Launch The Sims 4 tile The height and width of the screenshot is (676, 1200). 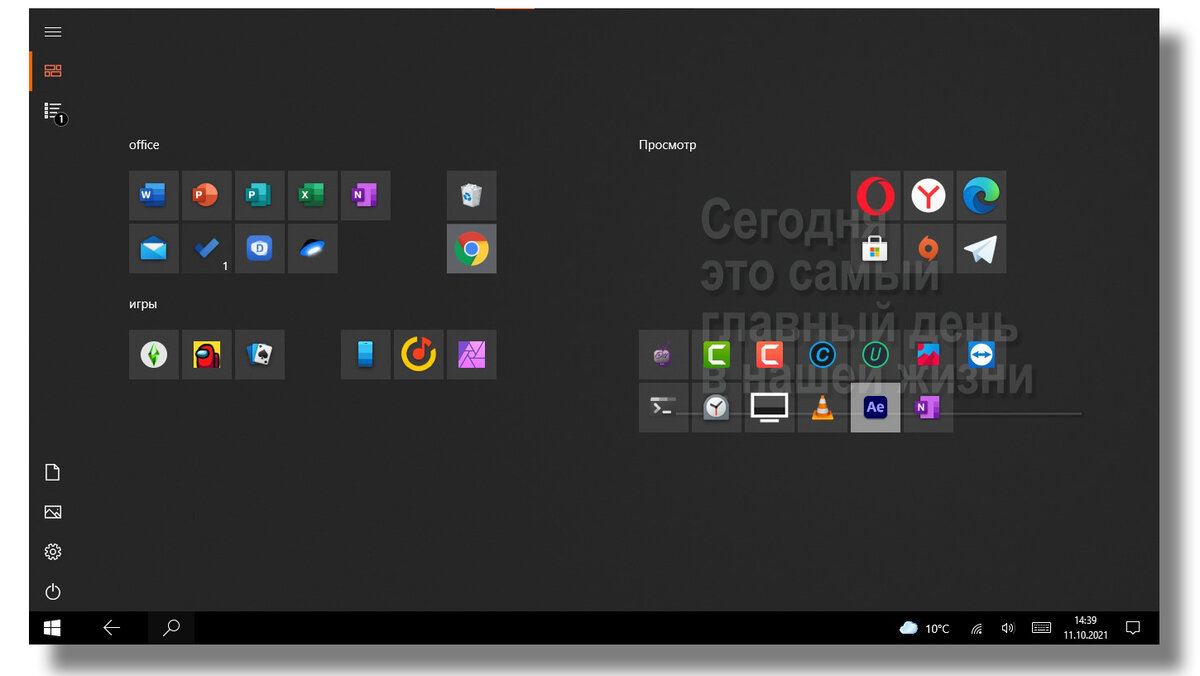pos(154,354)
